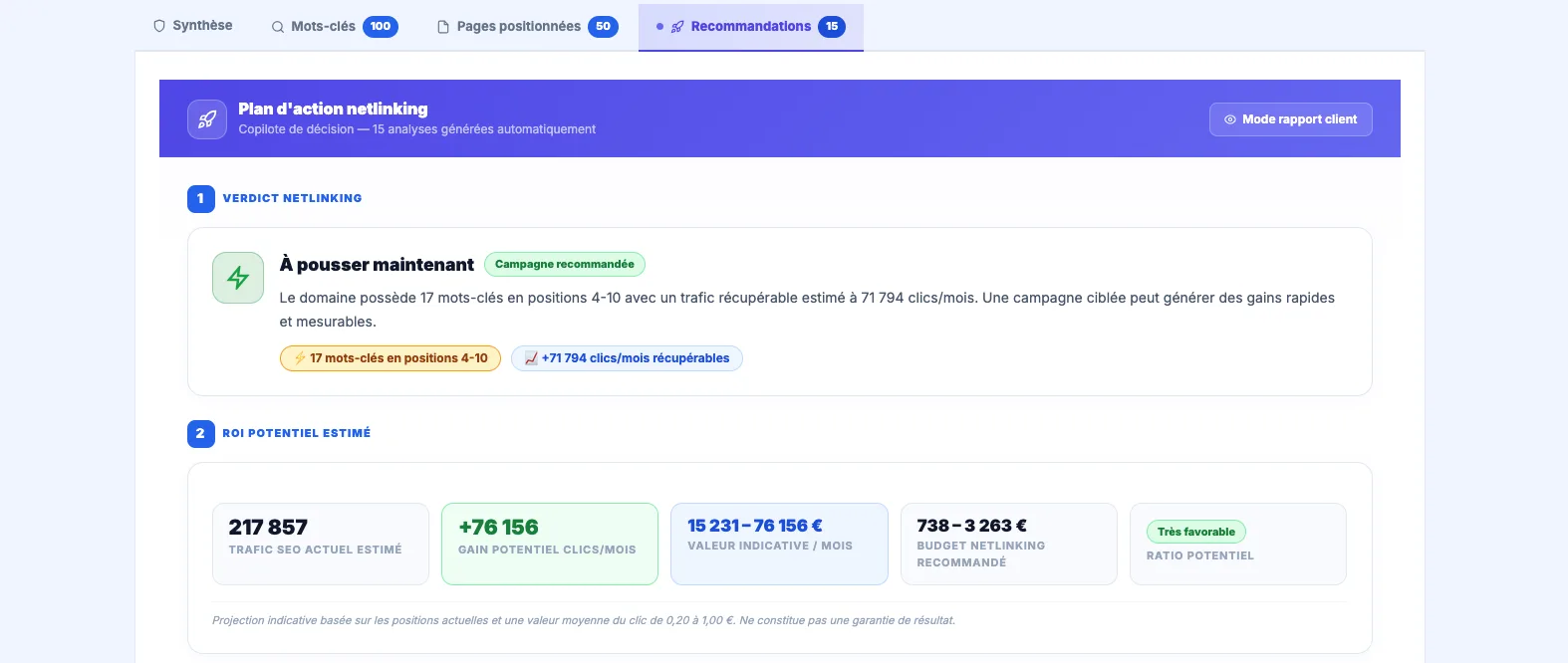The height and width of the screenshot is (663, 1568).
Task: Click the Projection indicative disclaimer text
Action: coord(584,620)
